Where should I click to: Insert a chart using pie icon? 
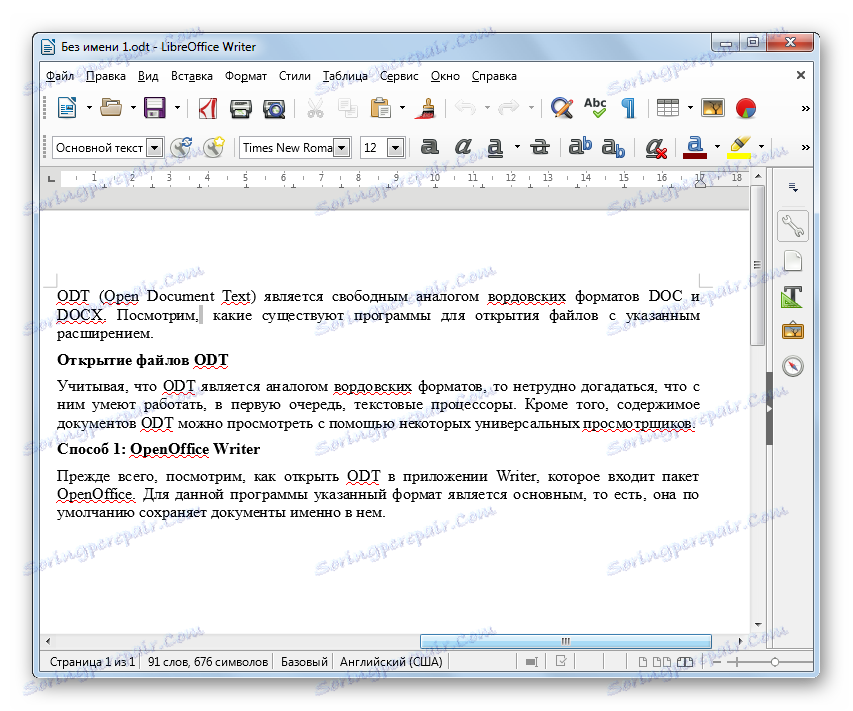[745, 108]
